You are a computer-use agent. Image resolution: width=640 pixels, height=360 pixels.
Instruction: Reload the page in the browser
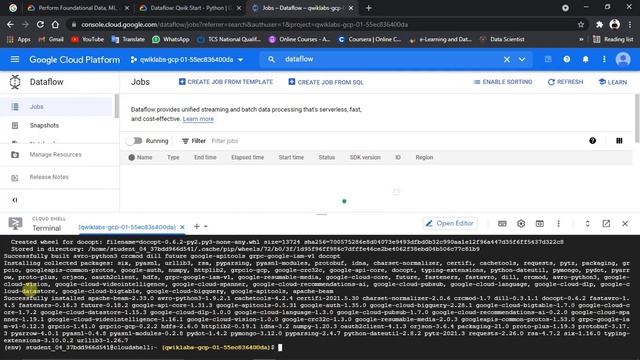click(x=40, y=24)
